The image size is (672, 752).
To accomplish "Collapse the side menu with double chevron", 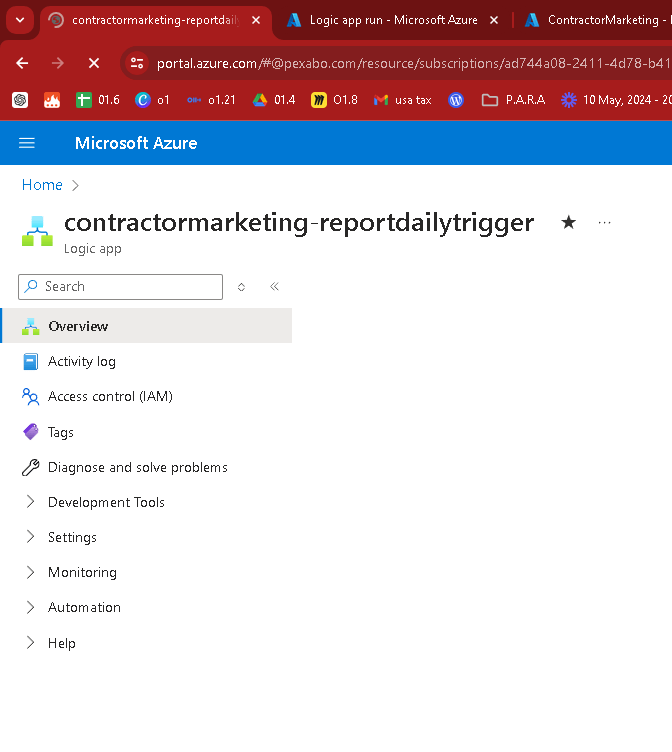I will (274, 286).
